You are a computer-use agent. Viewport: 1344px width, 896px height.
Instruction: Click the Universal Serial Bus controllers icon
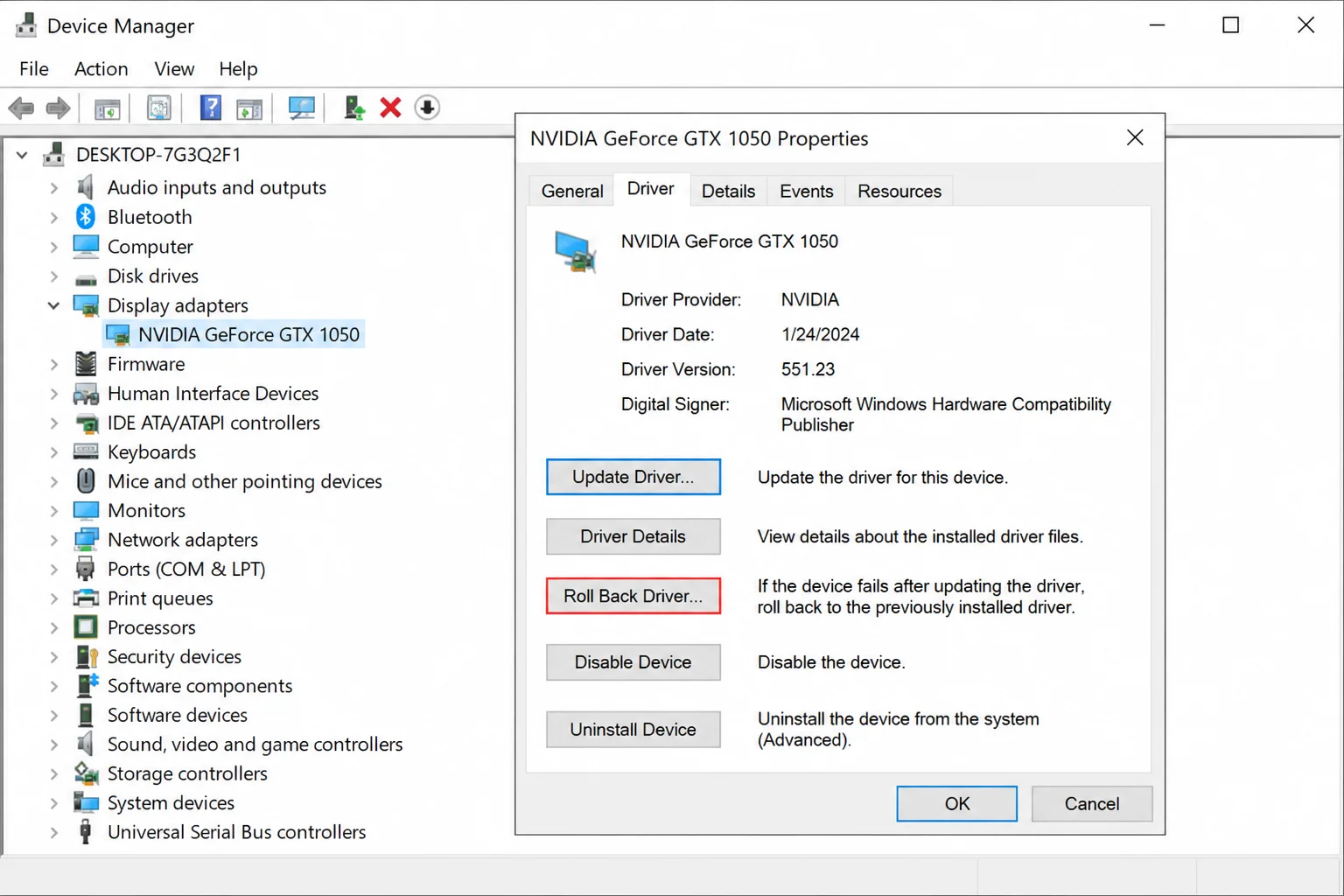[85, 831]
